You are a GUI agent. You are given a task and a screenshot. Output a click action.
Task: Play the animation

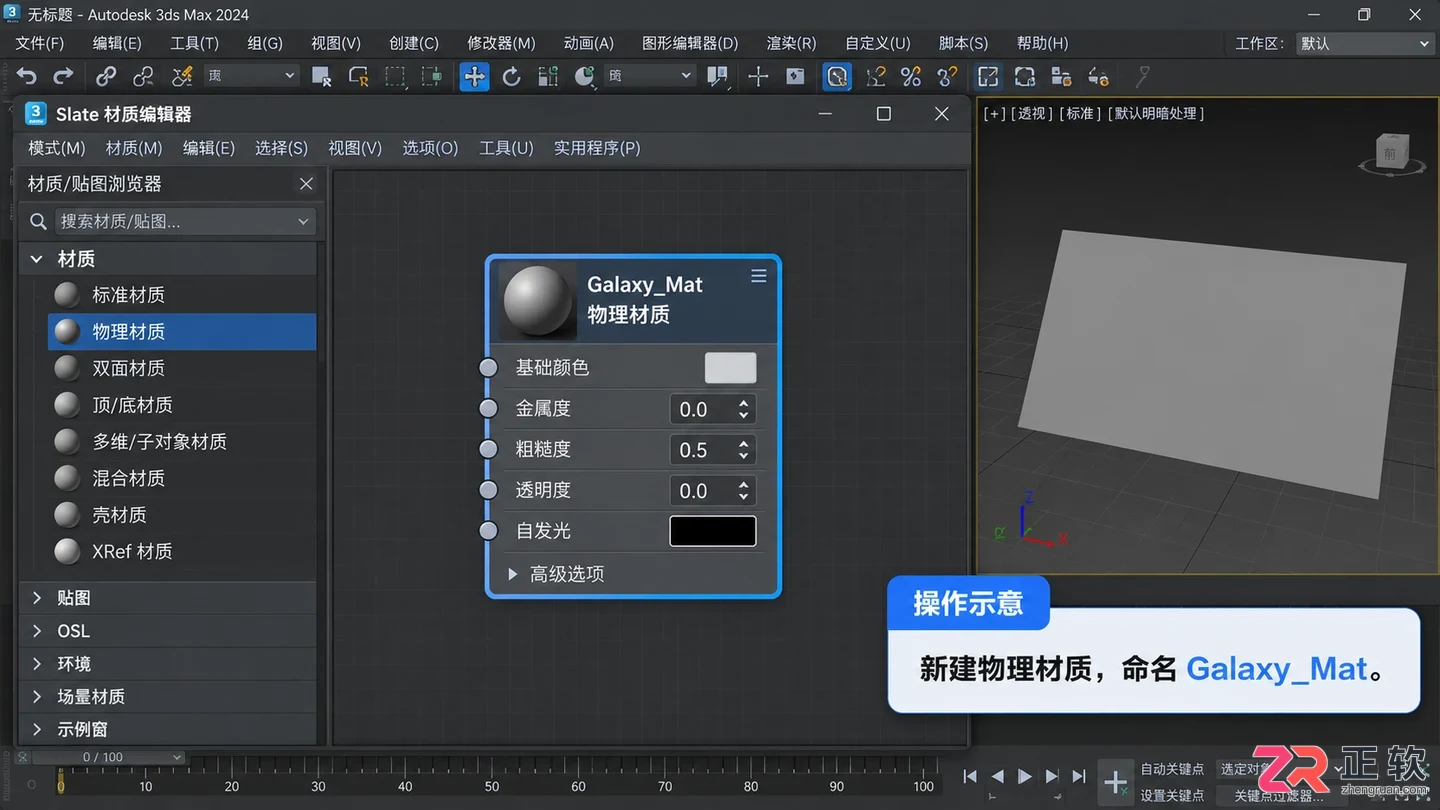pos(1024,776)
